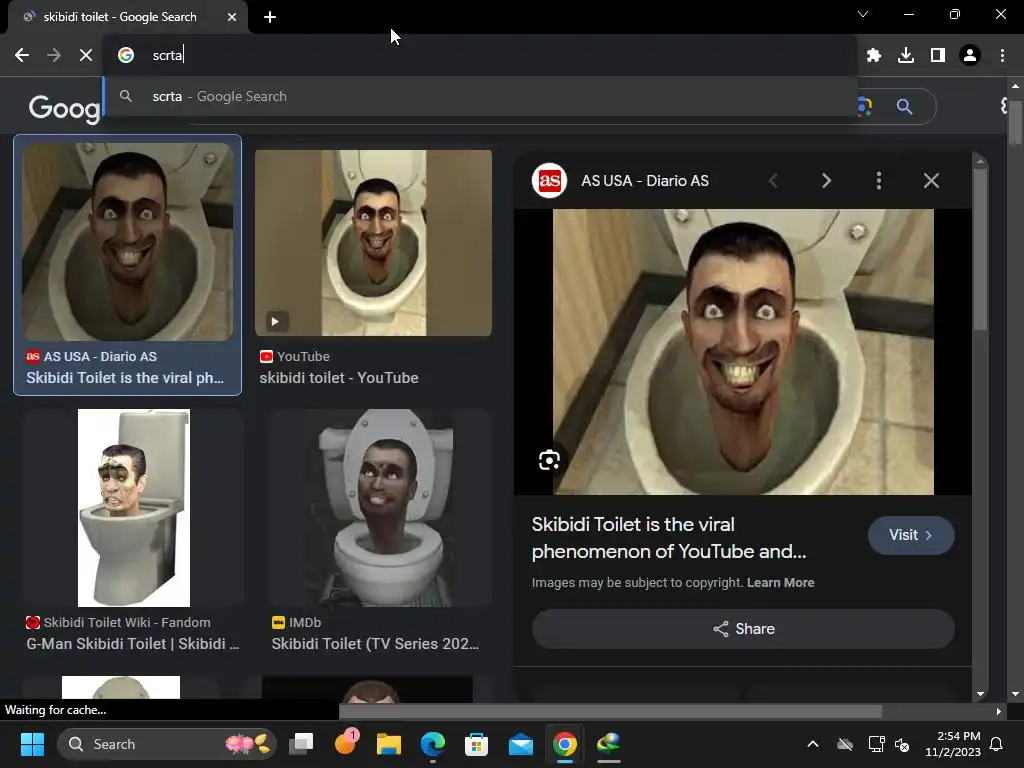Image resolution: width=1024 pixels, height=768 pixels.
Task: Open the notifications bell
Action: coord(997,744)
